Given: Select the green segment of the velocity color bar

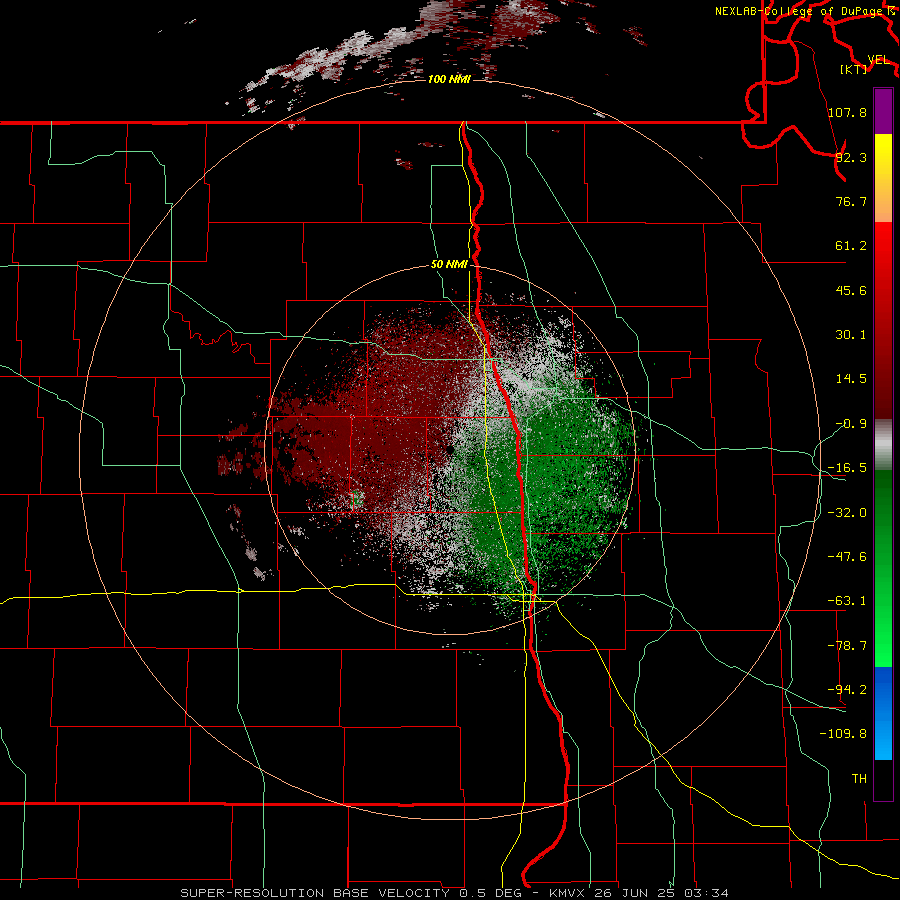Looking at the screenshot, I should click(x=883, y=568).
